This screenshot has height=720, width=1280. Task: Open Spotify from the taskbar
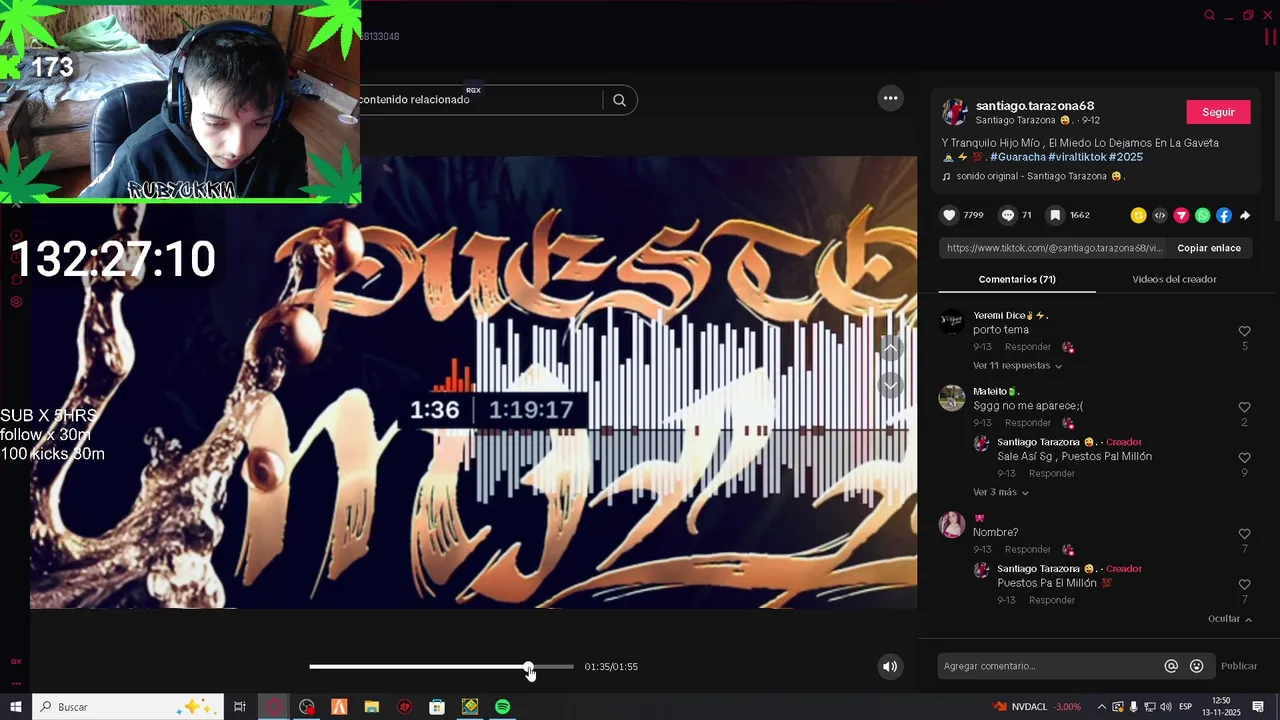pos(503,707)
